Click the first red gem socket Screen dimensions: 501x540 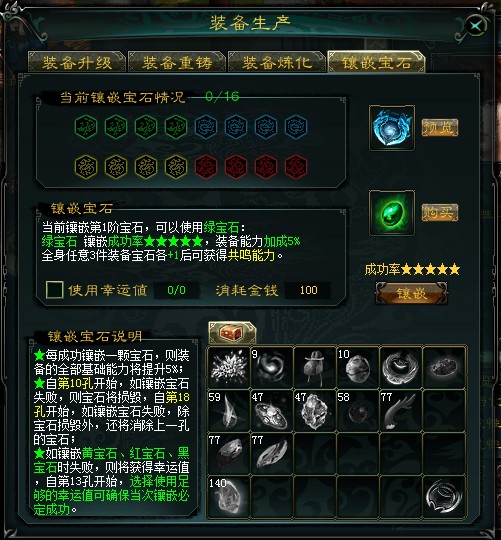point(206,167)
